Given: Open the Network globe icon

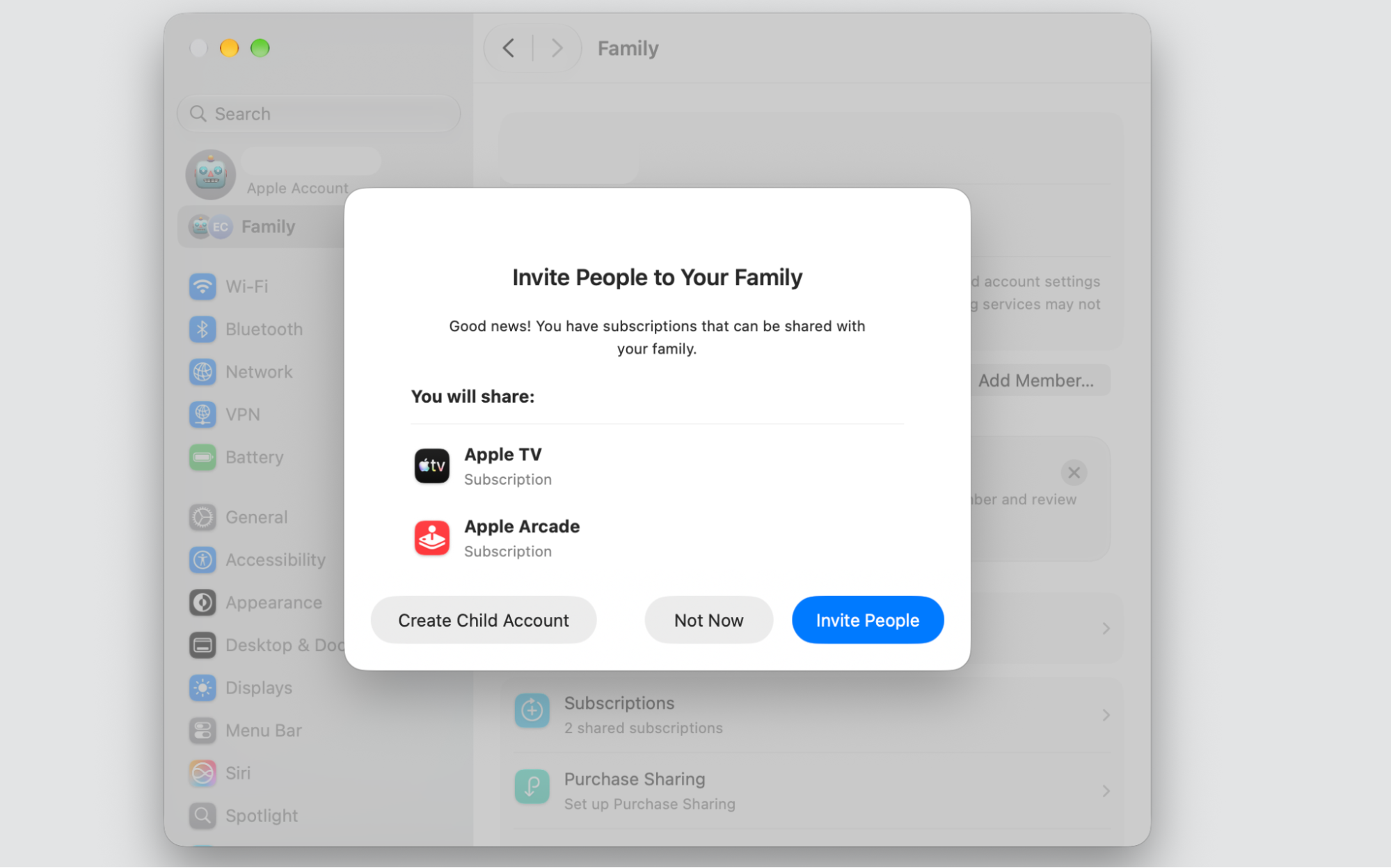Looking at the screenshot, I should pos(202,371).
